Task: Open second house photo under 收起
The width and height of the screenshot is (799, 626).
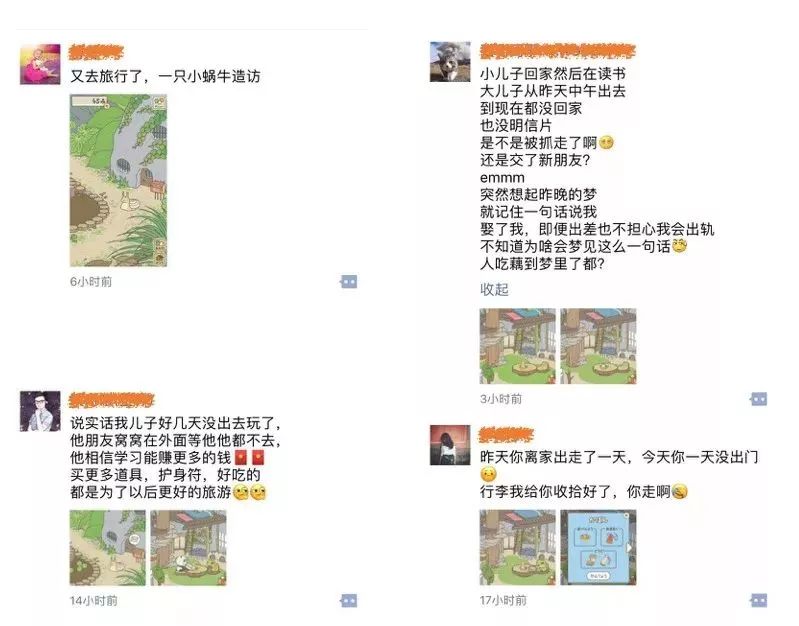Action: pos(598,346)
